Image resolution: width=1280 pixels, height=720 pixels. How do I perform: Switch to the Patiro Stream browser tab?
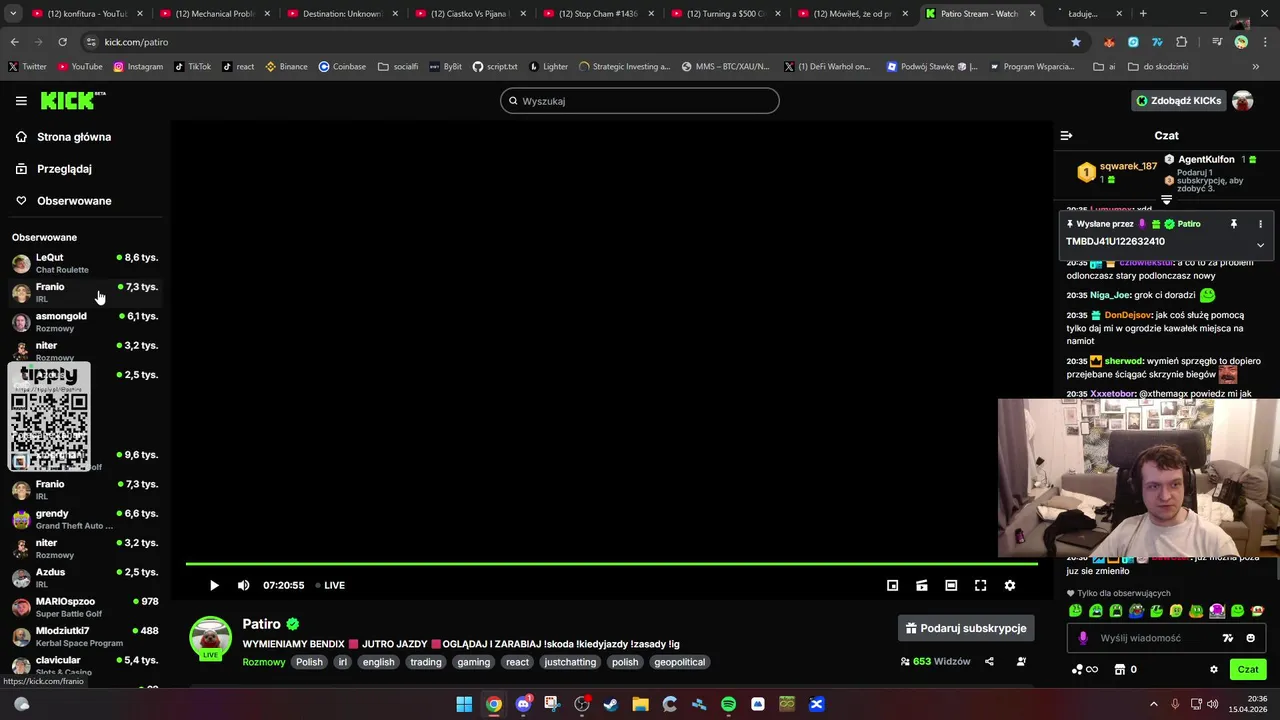(x=978, y=14)
